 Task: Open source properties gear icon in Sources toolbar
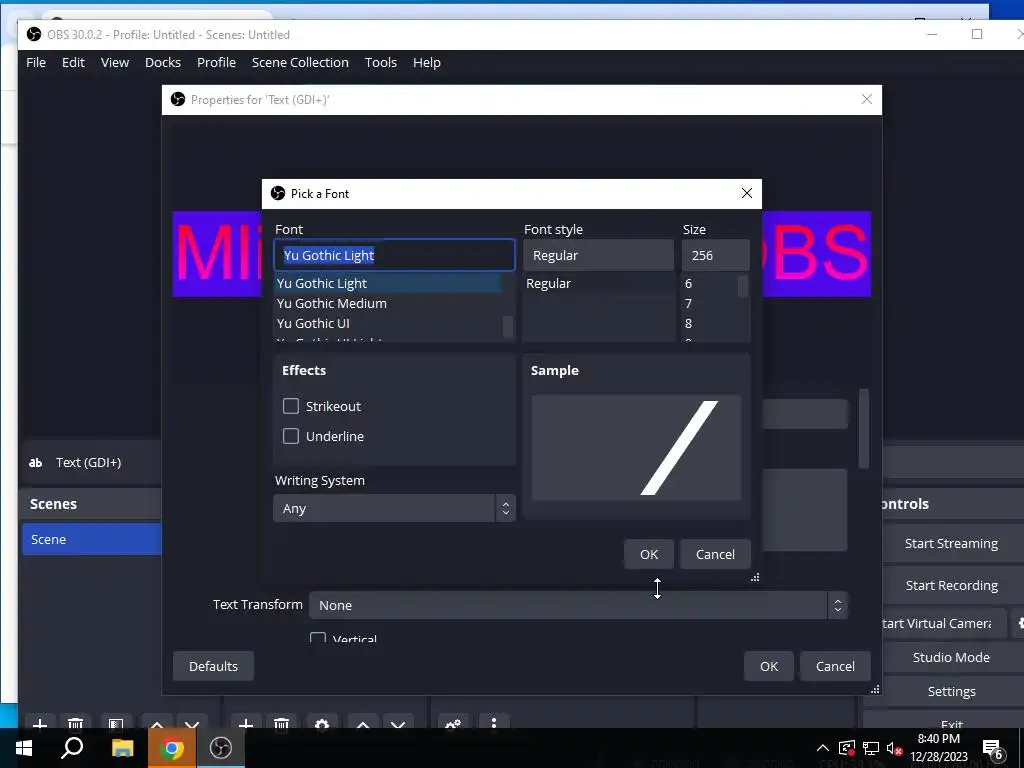pyautogui.click(x=322, y=723)
